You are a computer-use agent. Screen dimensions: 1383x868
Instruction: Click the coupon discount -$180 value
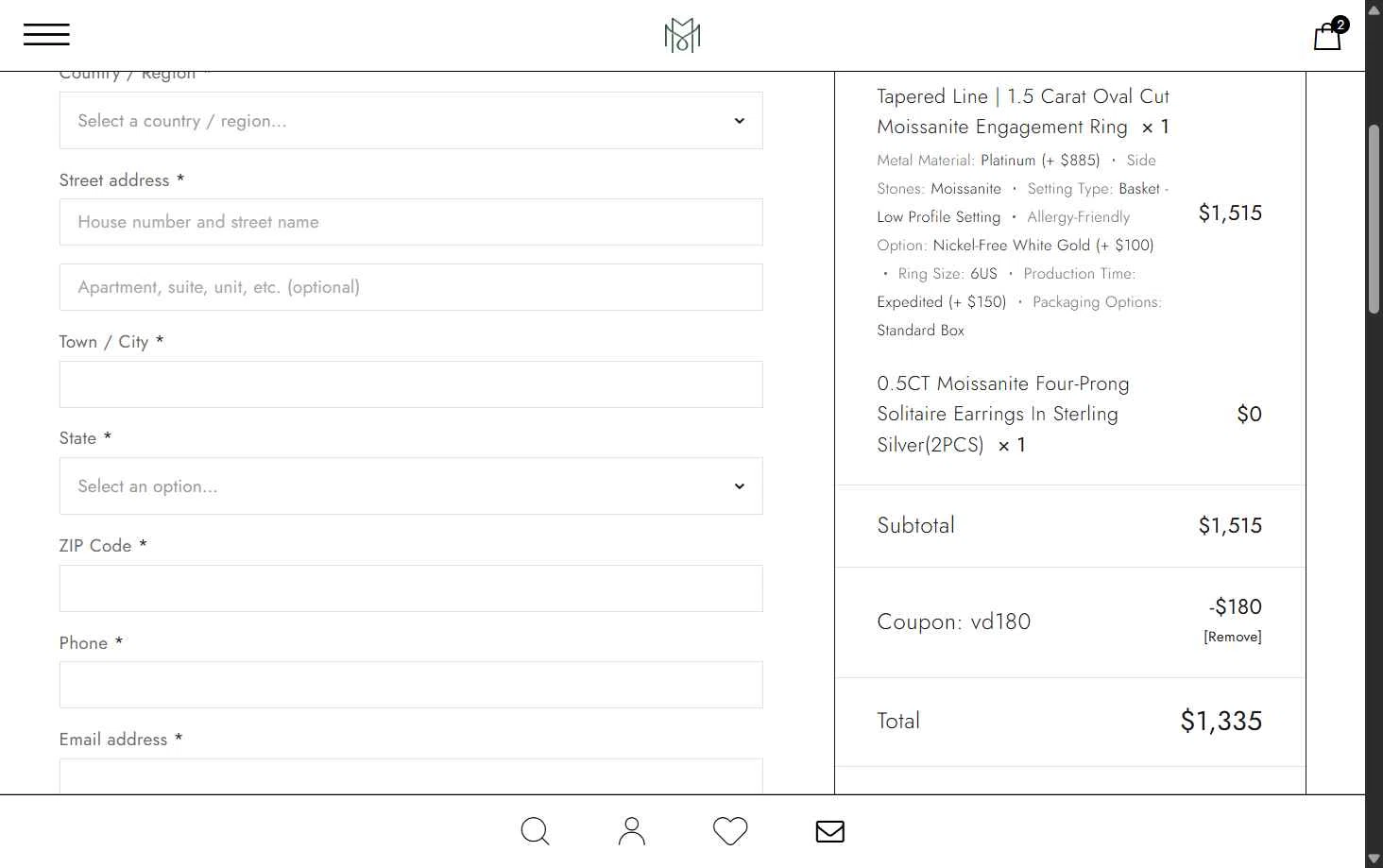pyautogui.click(x=1235, y=606)
